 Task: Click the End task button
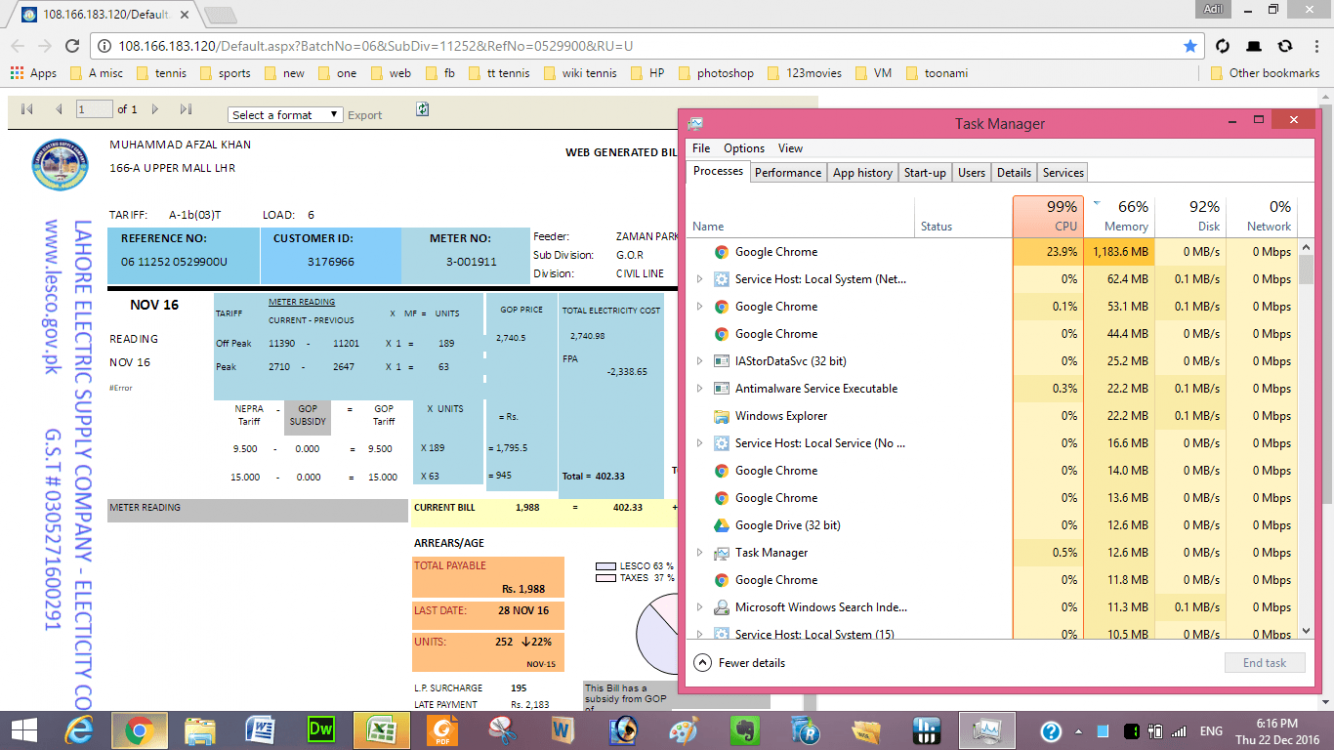[x=1265, y=663]
